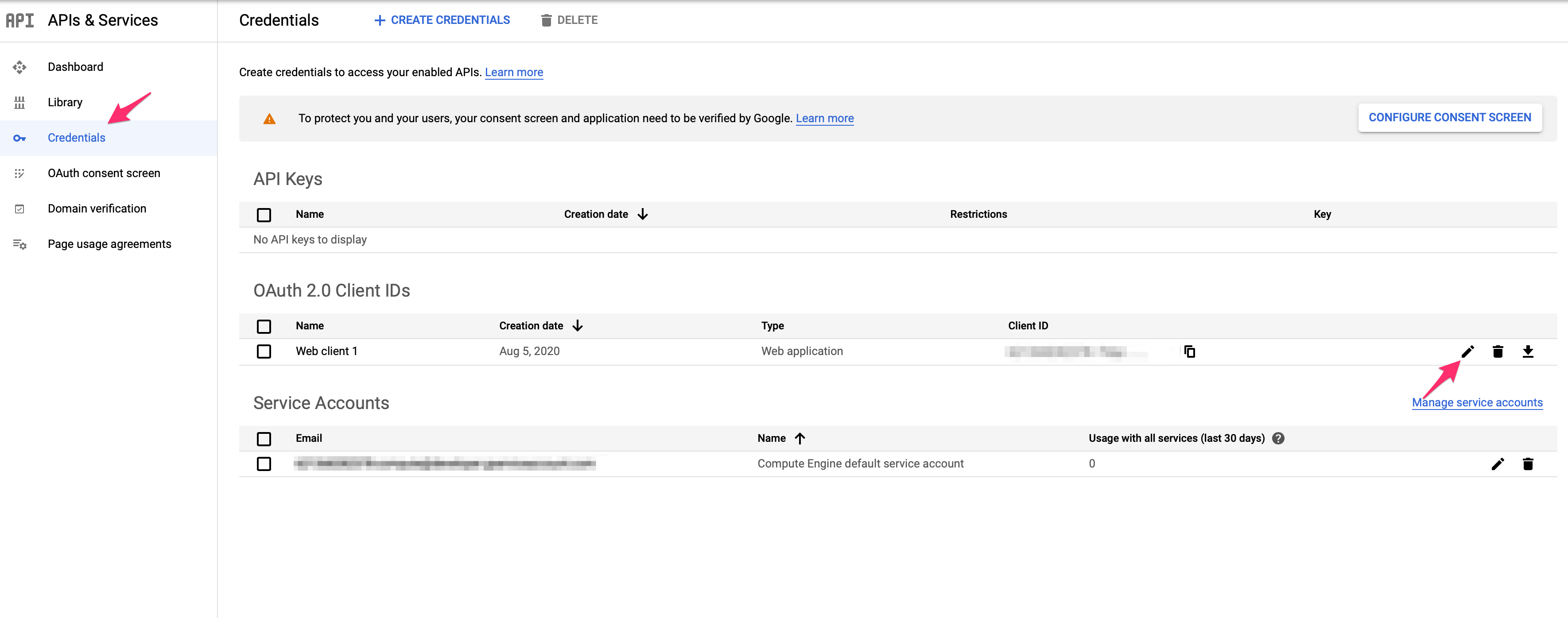This screenshot has height=618, width=1568.
Task: Open the Dashboard section from sidebar
Action: [75, 67]
